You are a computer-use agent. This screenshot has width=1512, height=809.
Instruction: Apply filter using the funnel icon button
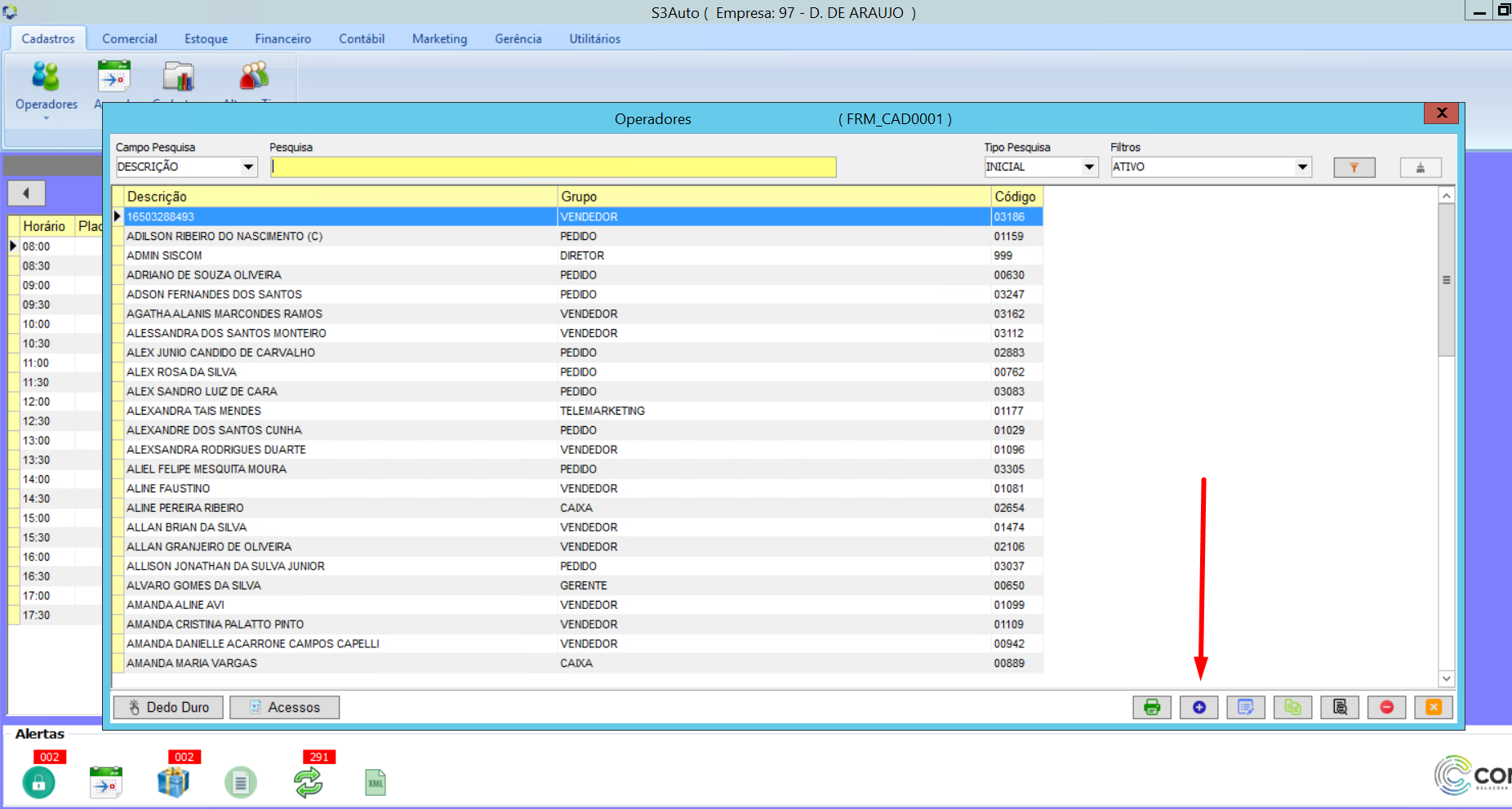[x=1354, y=167]
